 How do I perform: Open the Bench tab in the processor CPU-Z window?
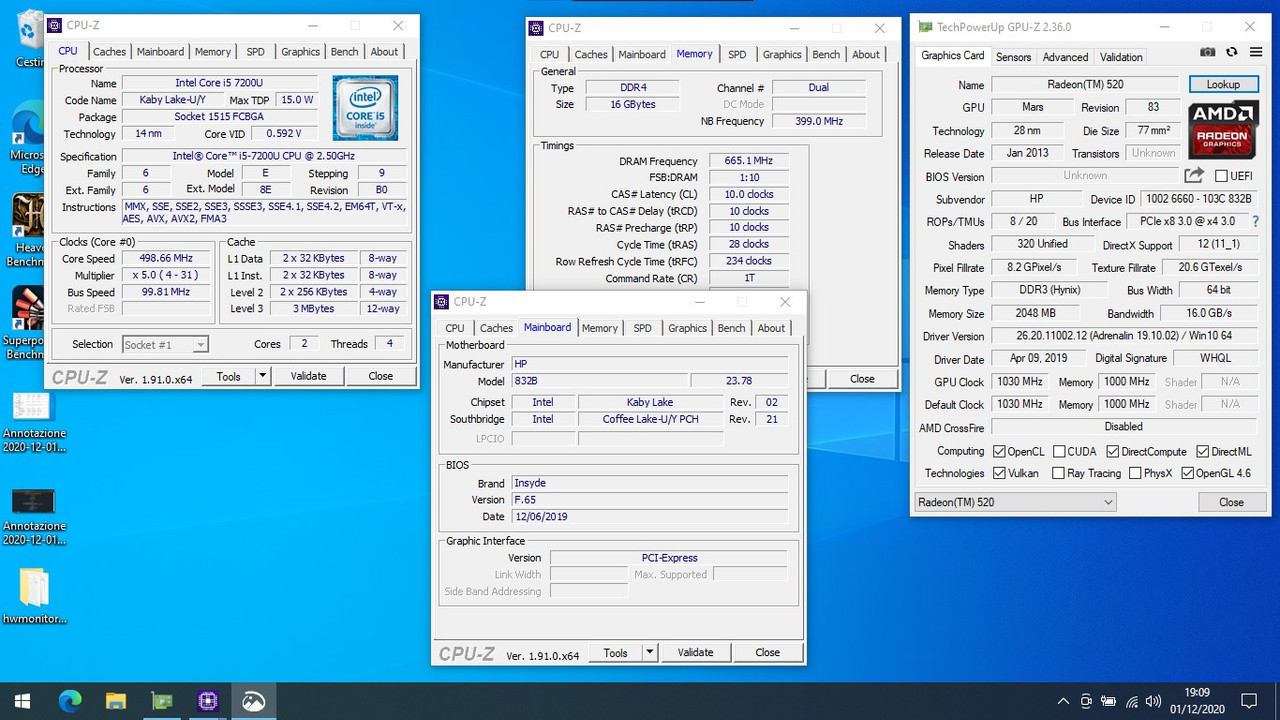coord(344,52)
